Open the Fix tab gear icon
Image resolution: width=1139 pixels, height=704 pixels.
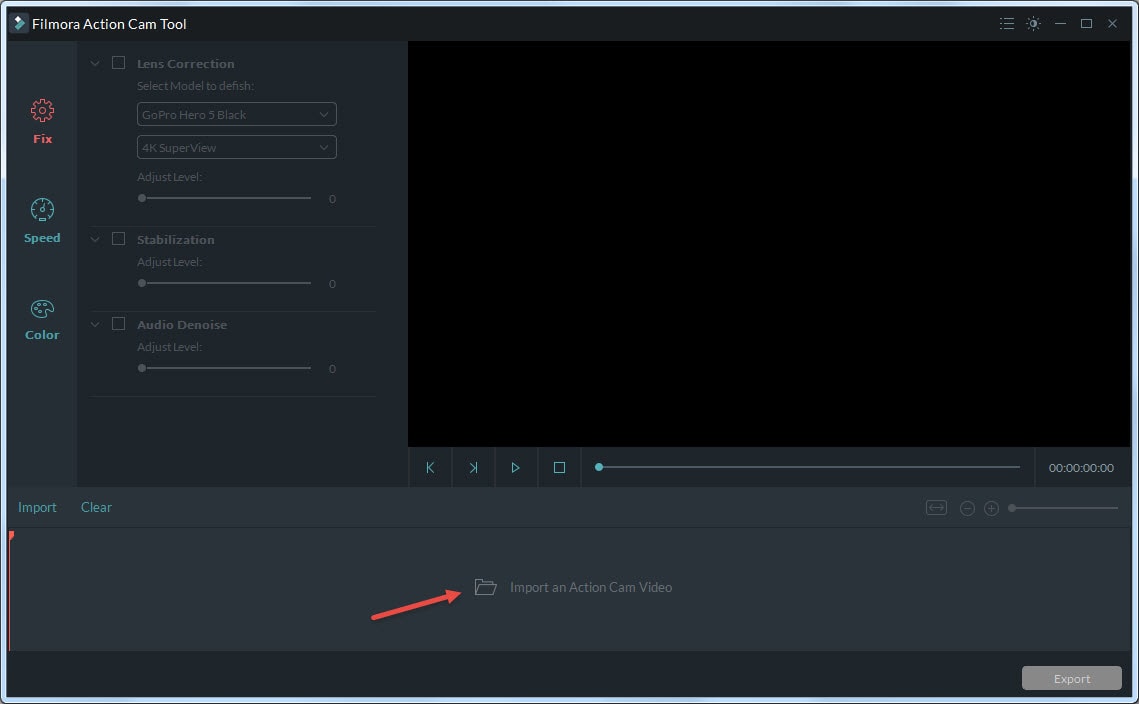point(42,110)
